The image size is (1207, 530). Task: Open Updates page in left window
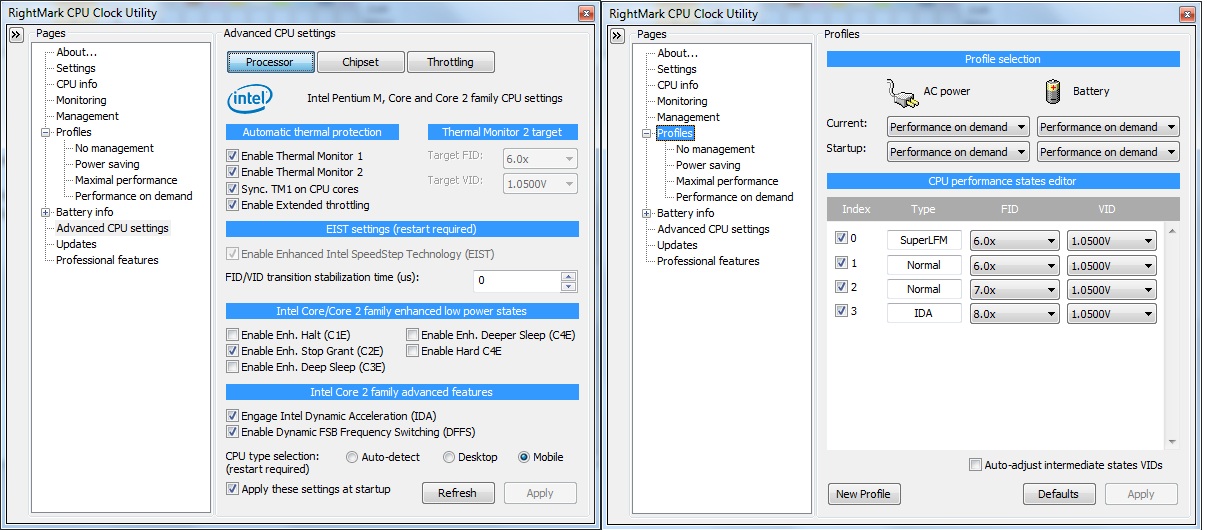pyautogui.click(x=76, y=244)
